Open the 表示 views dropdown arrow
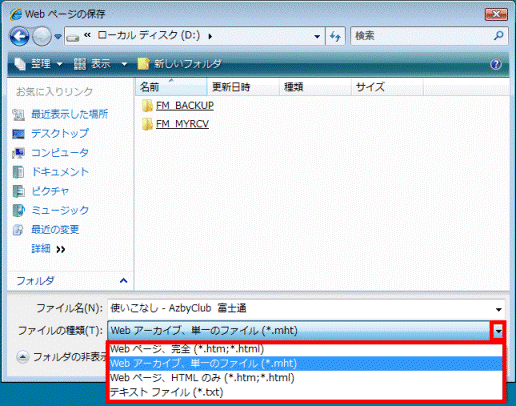 coord(124,63)
